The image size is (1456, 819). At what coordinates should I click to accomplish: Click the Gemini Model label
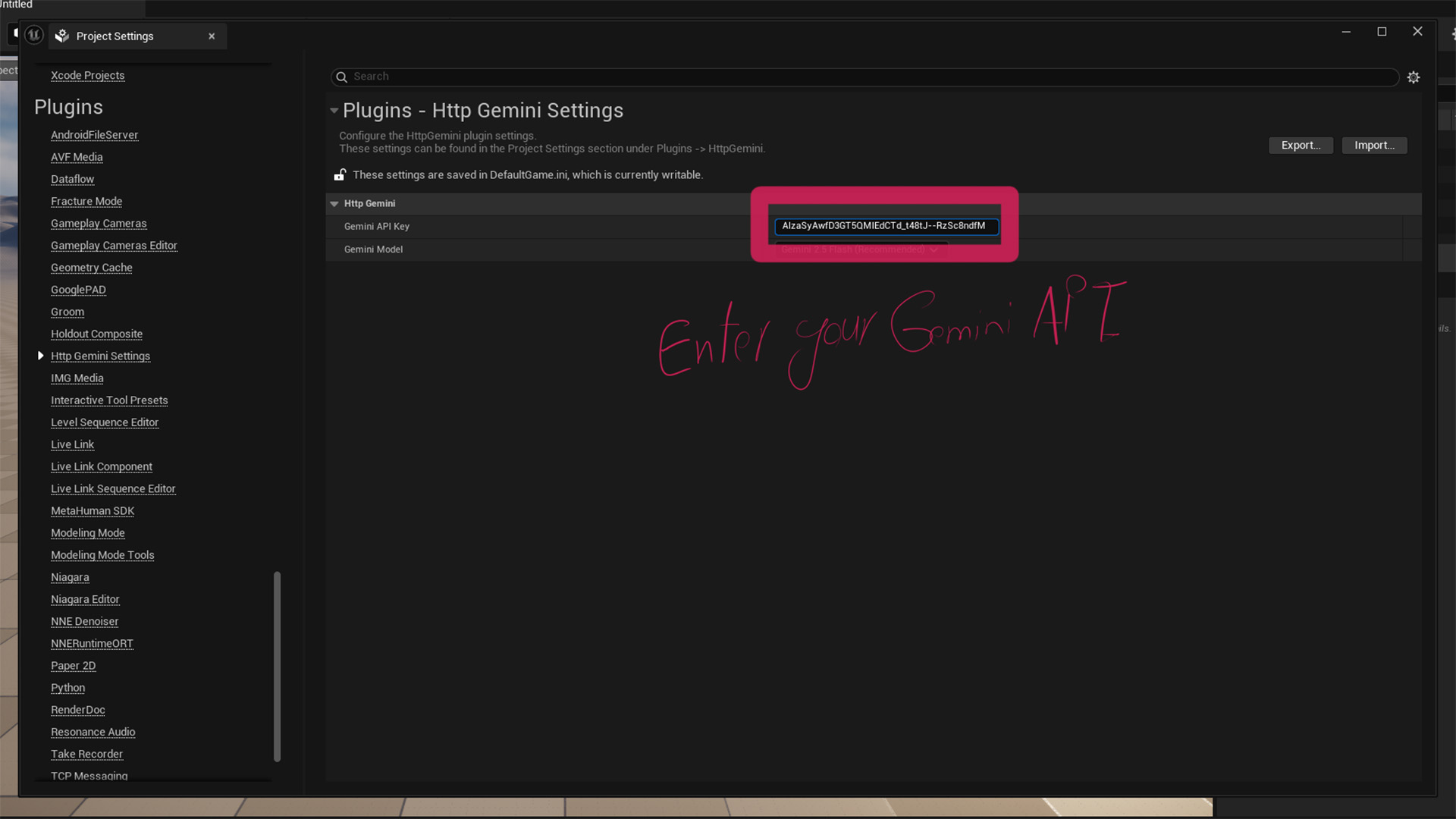tap(373, 249)
